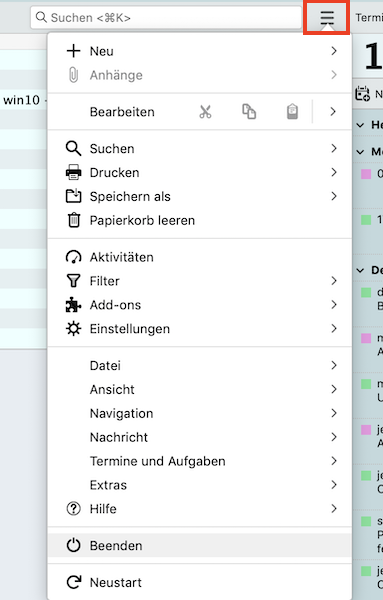Select Termine und Aufgaben menu item
Screen dimensions: 383x600
pyautogui.click(x=200, y=461)
